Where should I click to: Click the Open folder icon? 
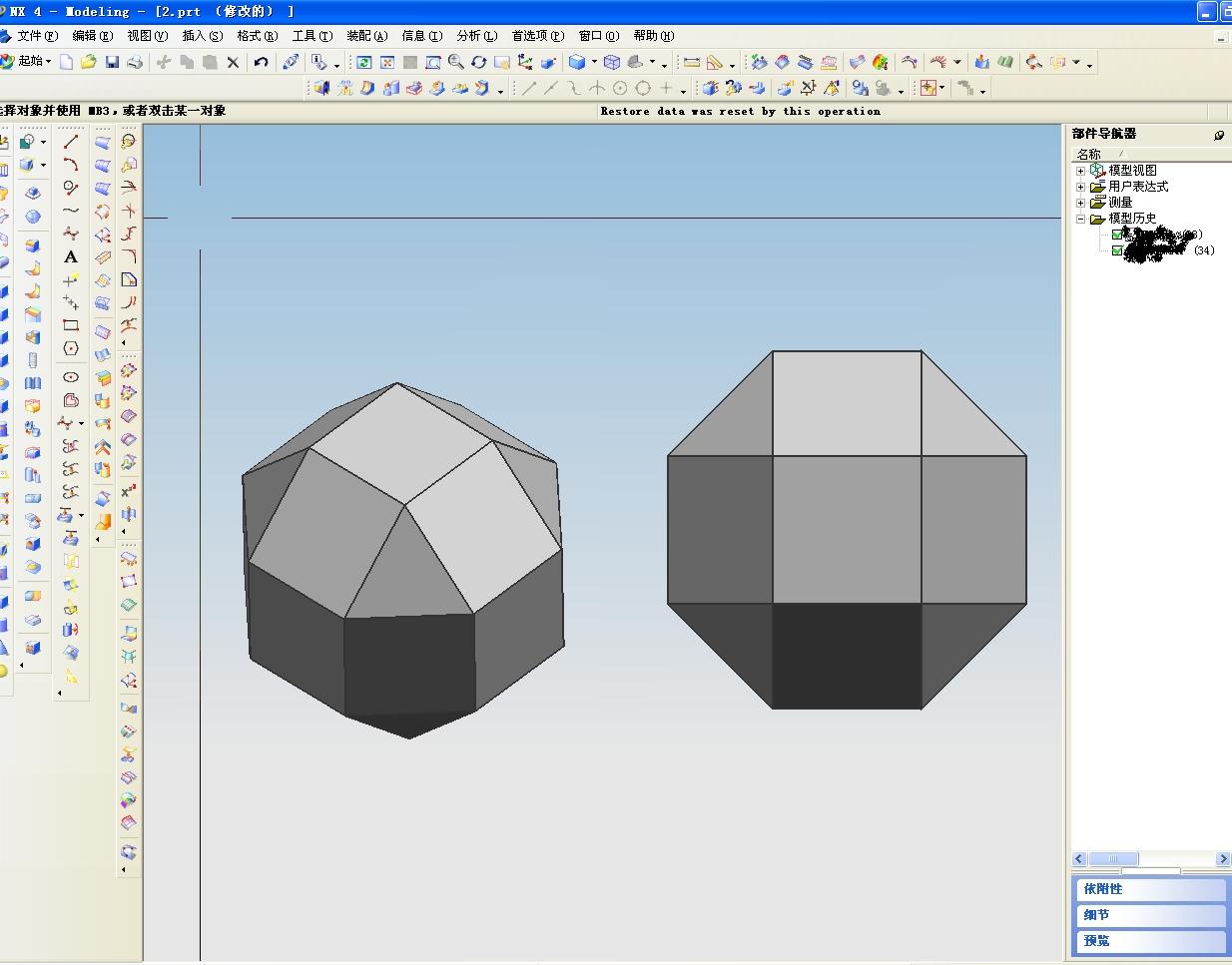point(89,62)
